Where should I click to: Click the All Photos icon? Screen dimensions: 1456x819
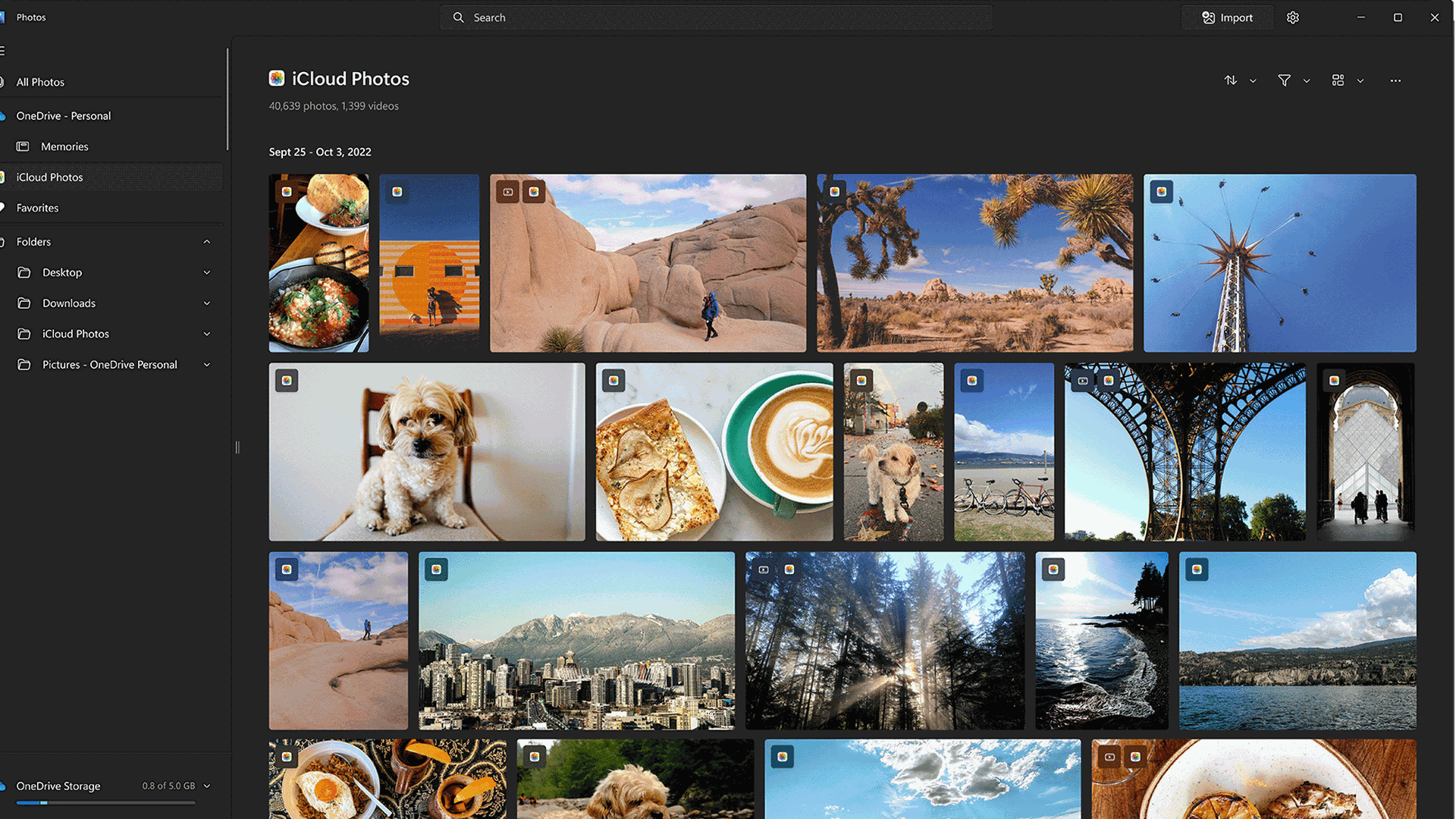(3, 82)
